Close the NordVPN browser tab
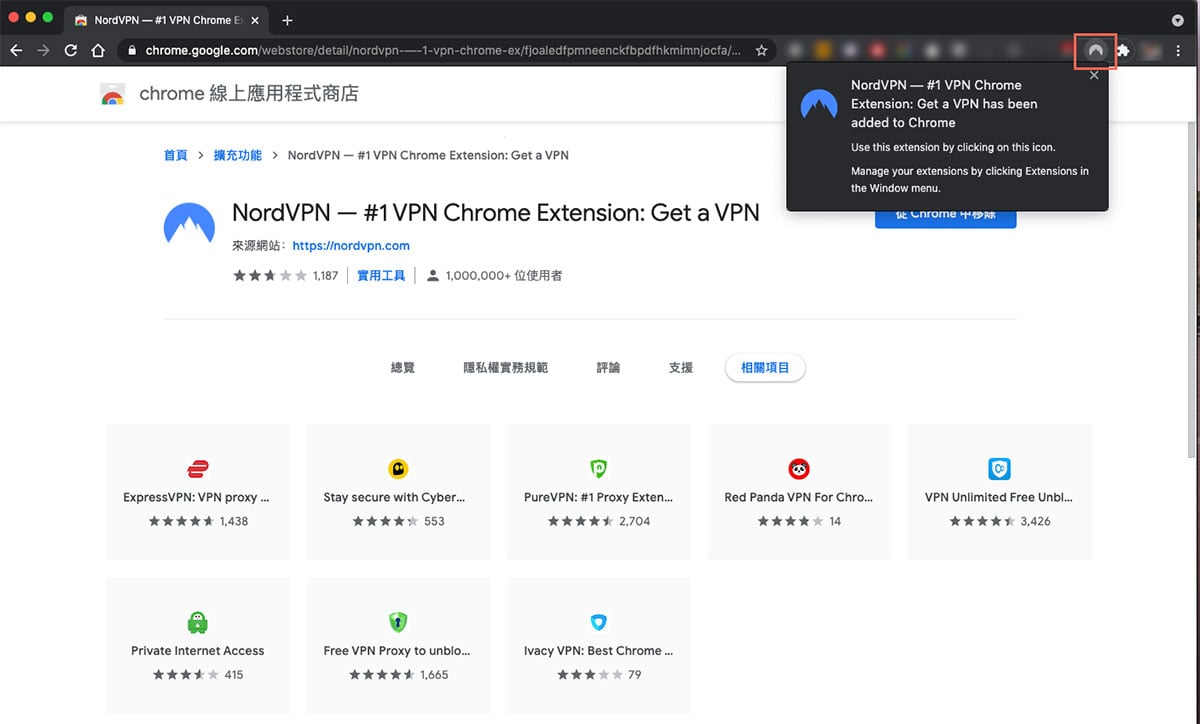The height and width of the screenshot is (724, 1200). click(x=254, y=20)
